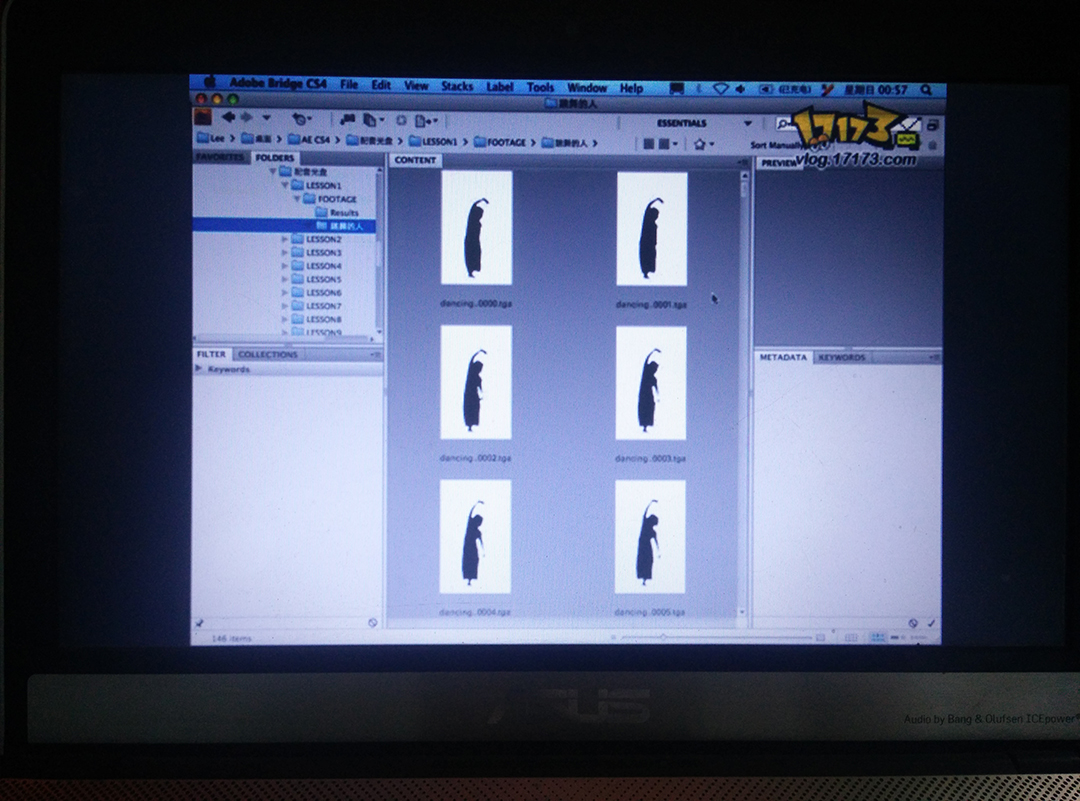Select the LESSON7 folder in tree
Viewport: 1080px width, 801px height.
(317, 306)
